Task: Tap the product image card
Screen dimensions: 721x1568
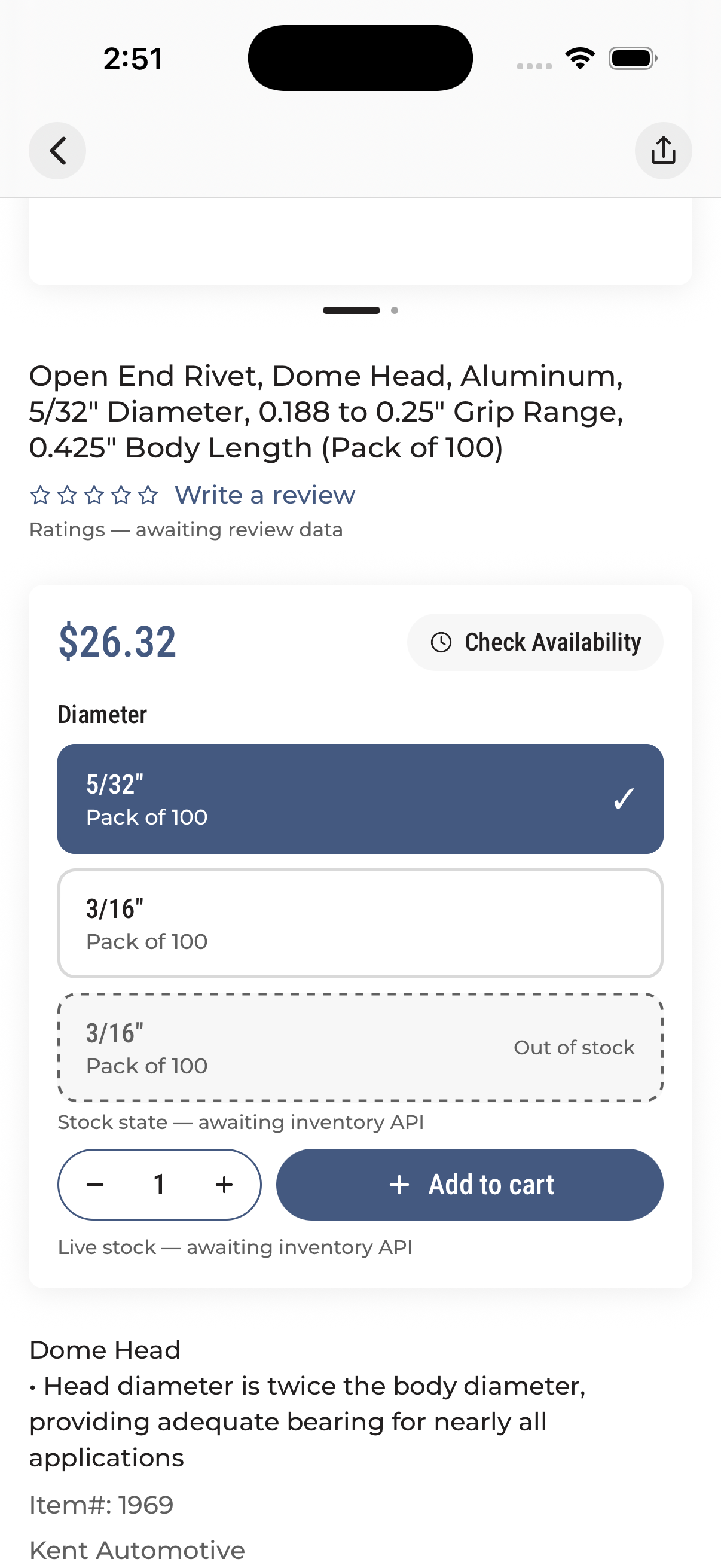Action: [x=360, y=242]
